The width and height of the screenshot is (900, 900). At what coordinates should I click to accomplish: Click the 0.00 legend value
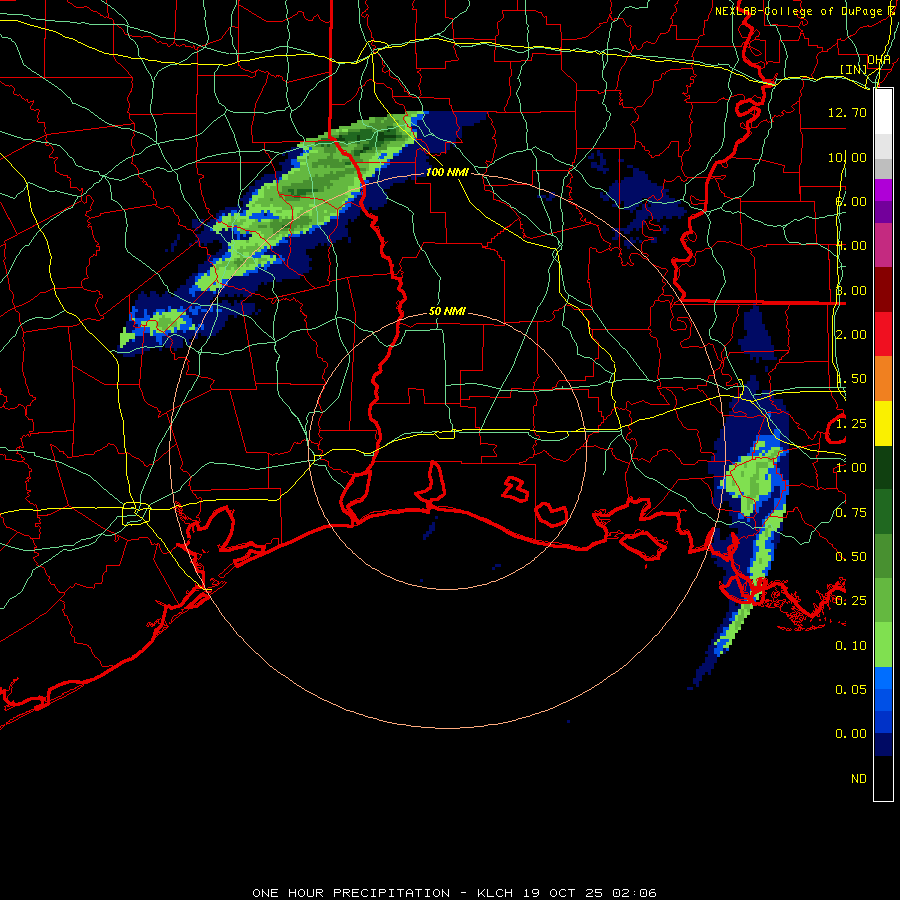851,734
